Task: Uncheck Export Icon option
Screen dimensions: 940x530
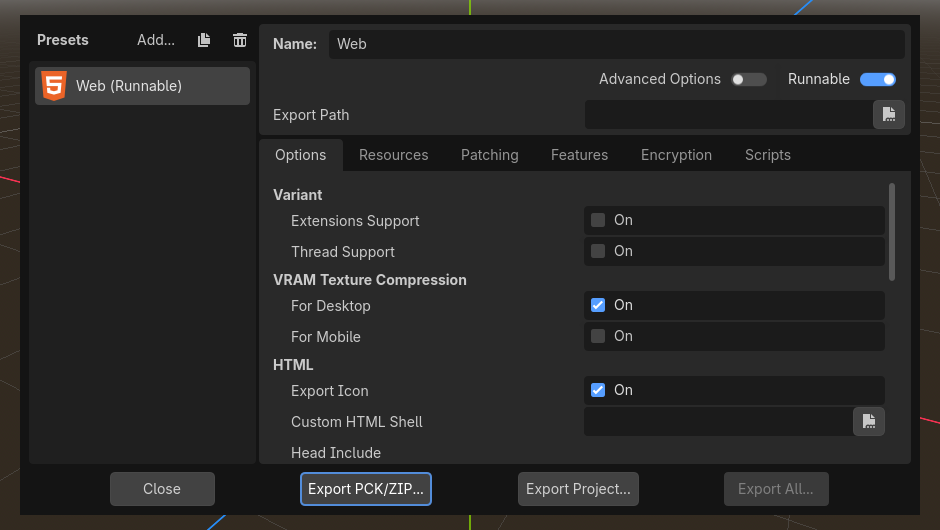Action: [x=598, y=390]
